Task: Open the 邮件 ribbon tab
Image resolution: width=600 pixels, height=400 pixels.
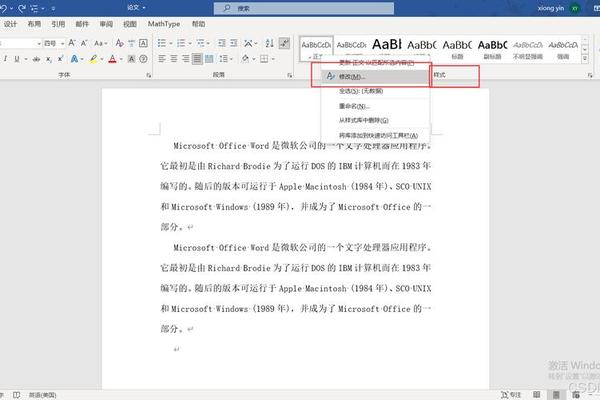Action: point(82,24)
